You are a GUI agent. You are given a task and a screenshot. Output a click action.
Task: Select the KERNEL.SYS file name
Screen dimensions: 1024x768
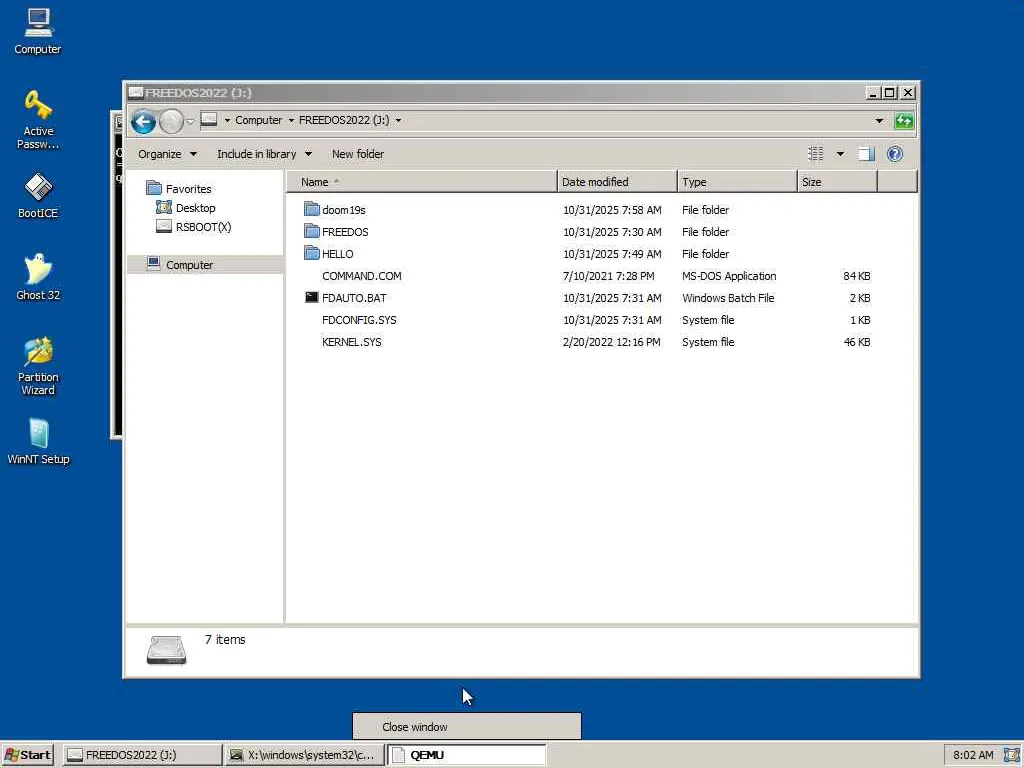pyautogui.click(x=351, y=342)
